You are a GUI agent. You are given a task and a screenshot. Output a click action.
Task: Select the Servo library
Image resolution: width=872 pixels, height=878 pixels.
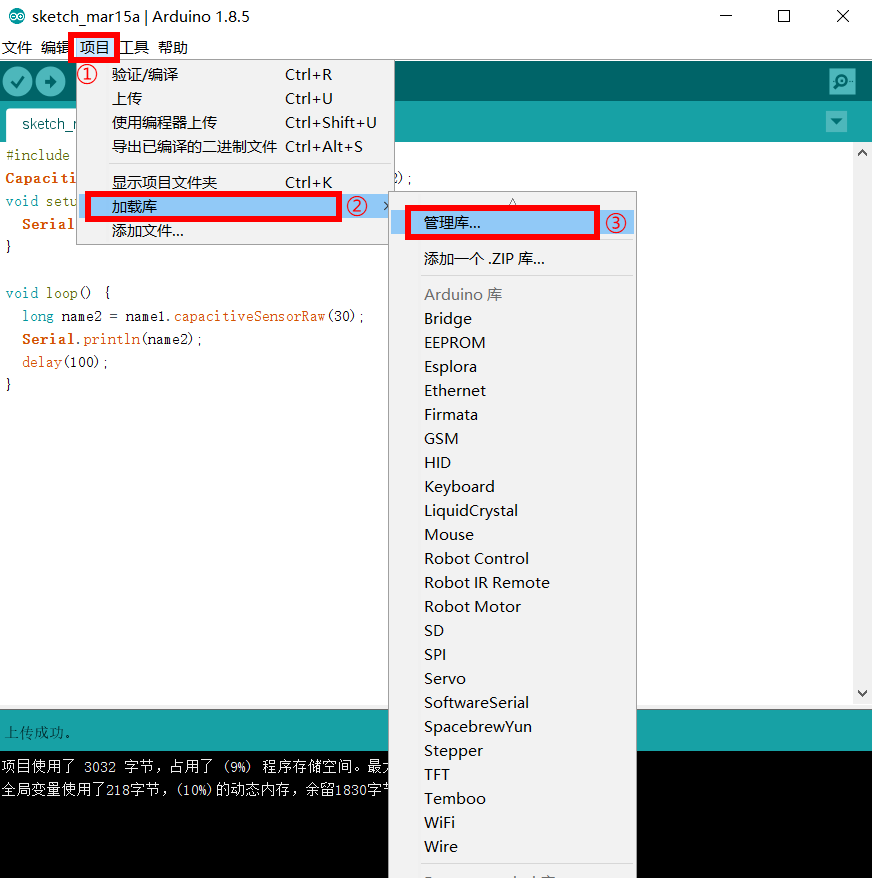[445, 678]
